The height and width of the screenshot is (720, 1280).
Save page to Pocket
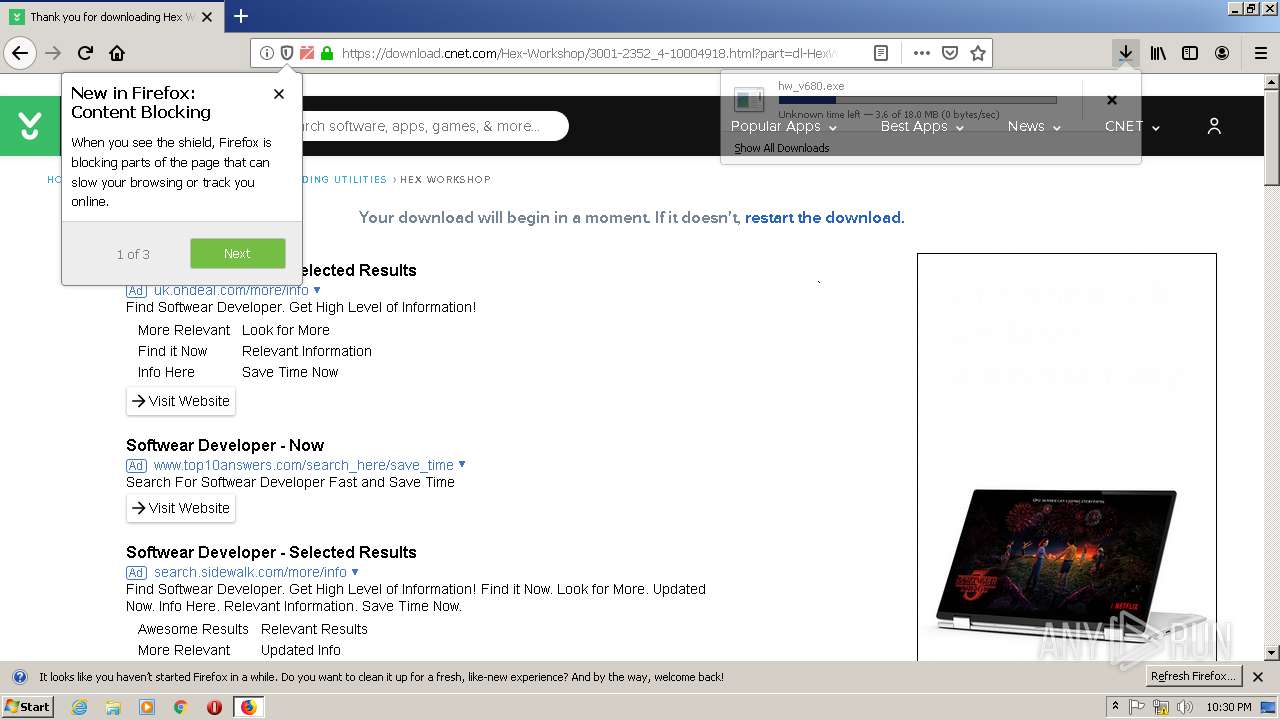point(950,53)
